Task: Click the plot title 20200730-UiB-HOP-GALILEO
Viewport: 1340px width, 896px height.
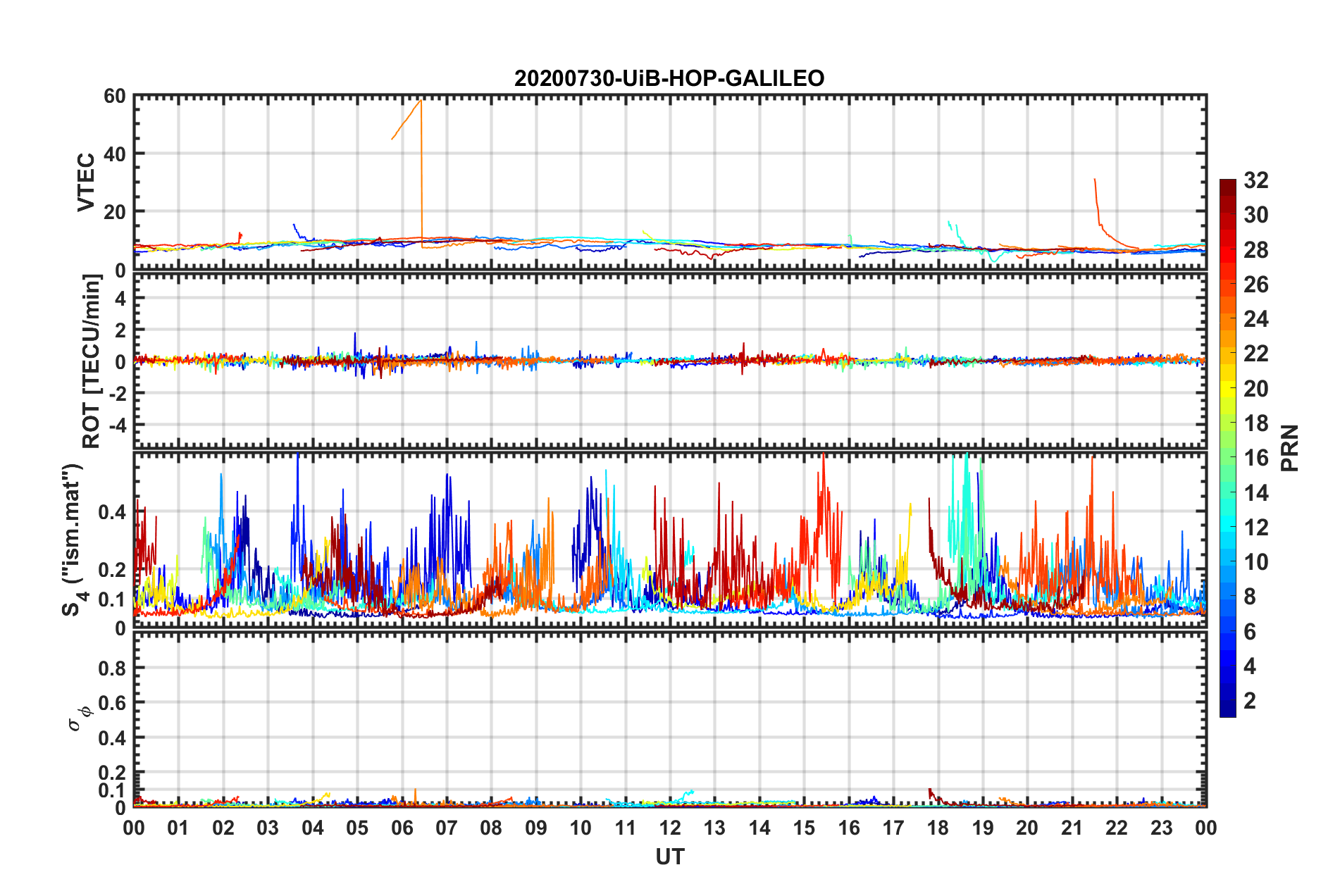Action: 669,78
